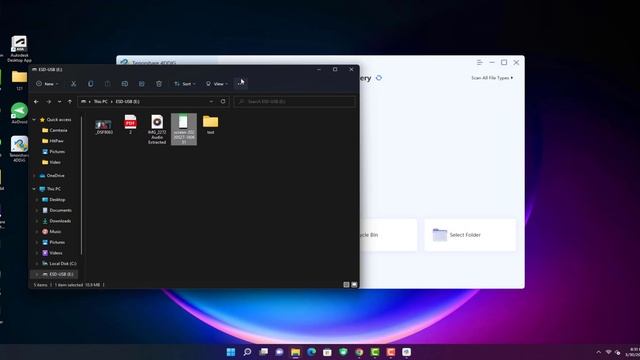The width and height of the screenshot is (640, 360).
Task: Select the highlighted screen recording file
Action: (x=184, y=129)
